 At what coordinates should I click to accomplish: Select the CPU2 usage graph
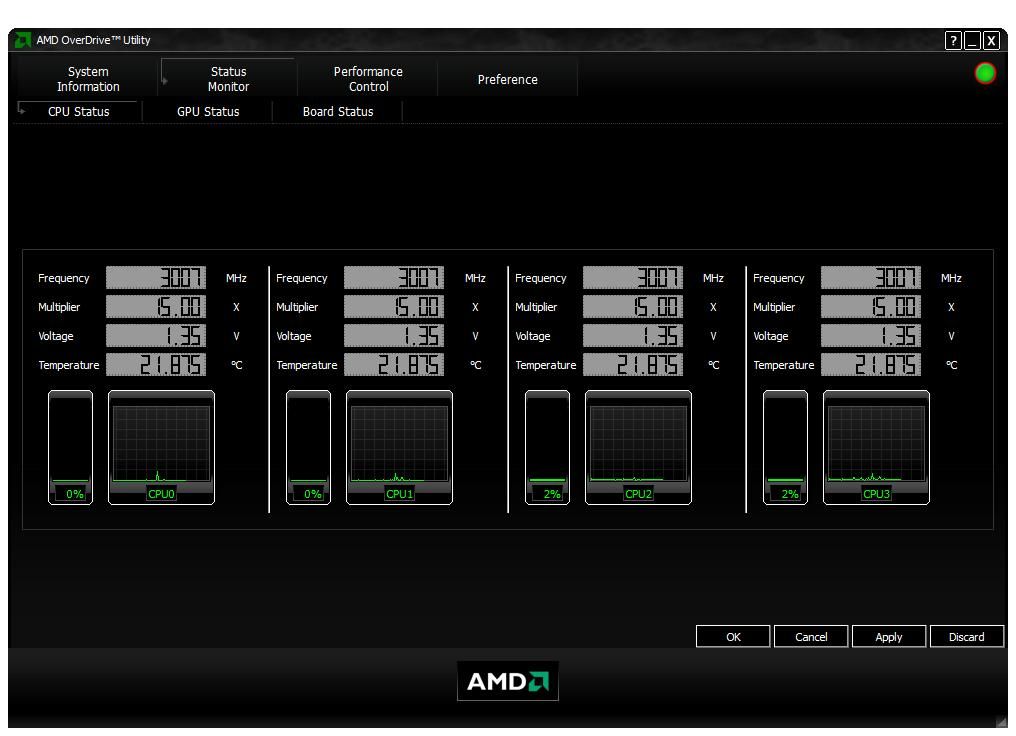tap(638, 447)
